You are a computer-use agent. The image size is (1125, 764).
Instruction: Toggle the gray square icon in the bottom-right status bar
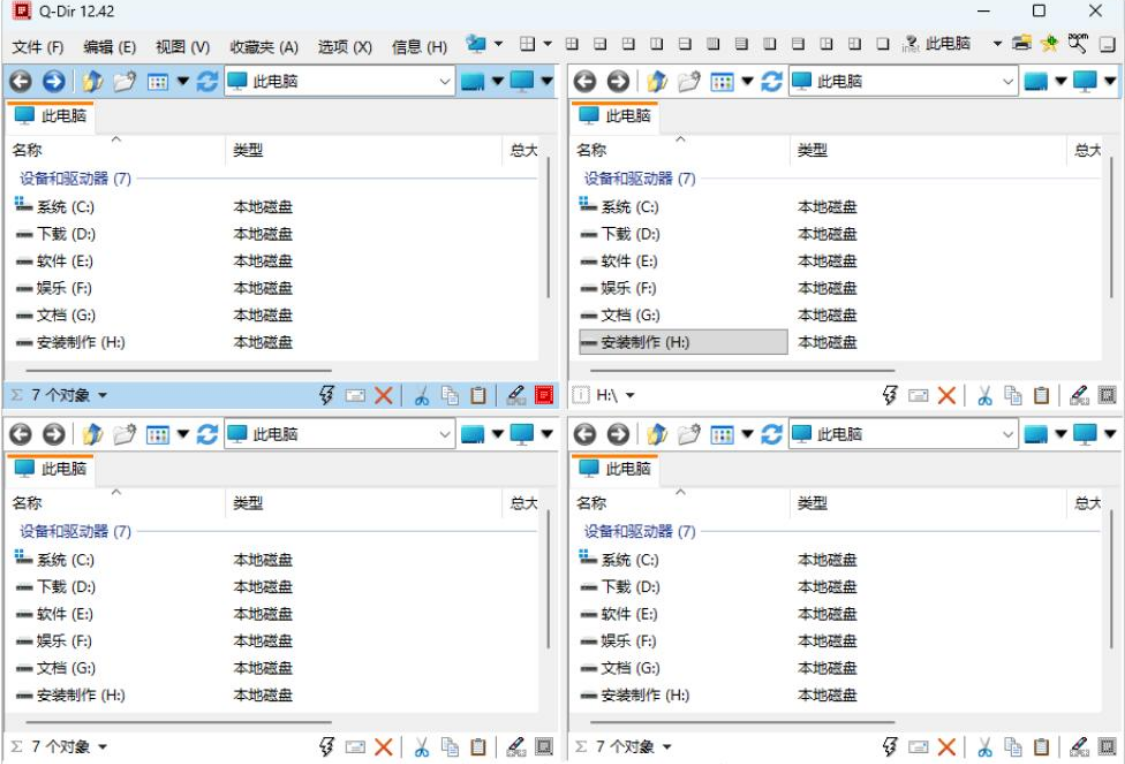tap(1108, 747)
